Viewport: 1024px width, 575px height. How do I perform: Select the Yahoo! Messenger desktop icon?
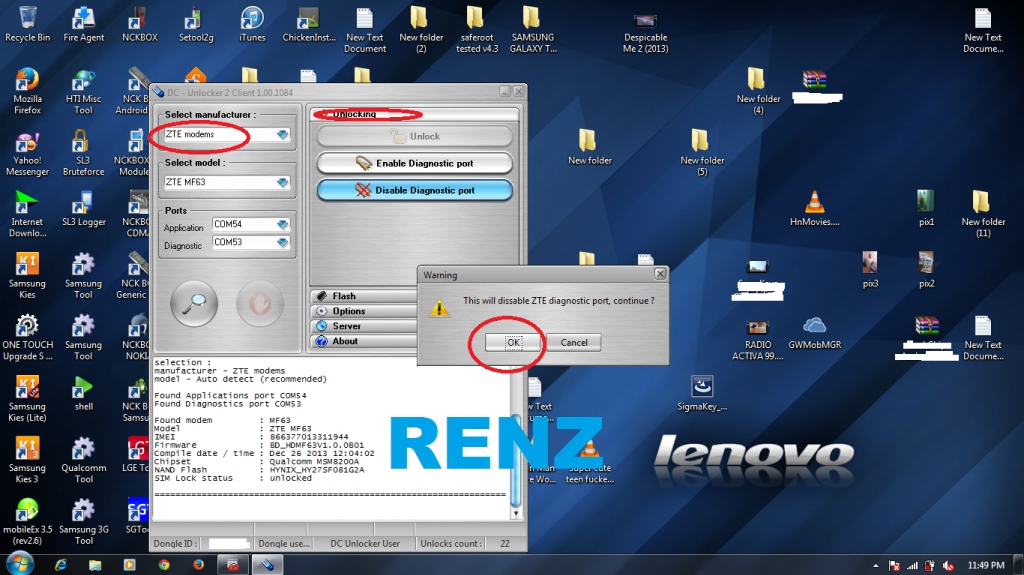[x=27, y=153]
